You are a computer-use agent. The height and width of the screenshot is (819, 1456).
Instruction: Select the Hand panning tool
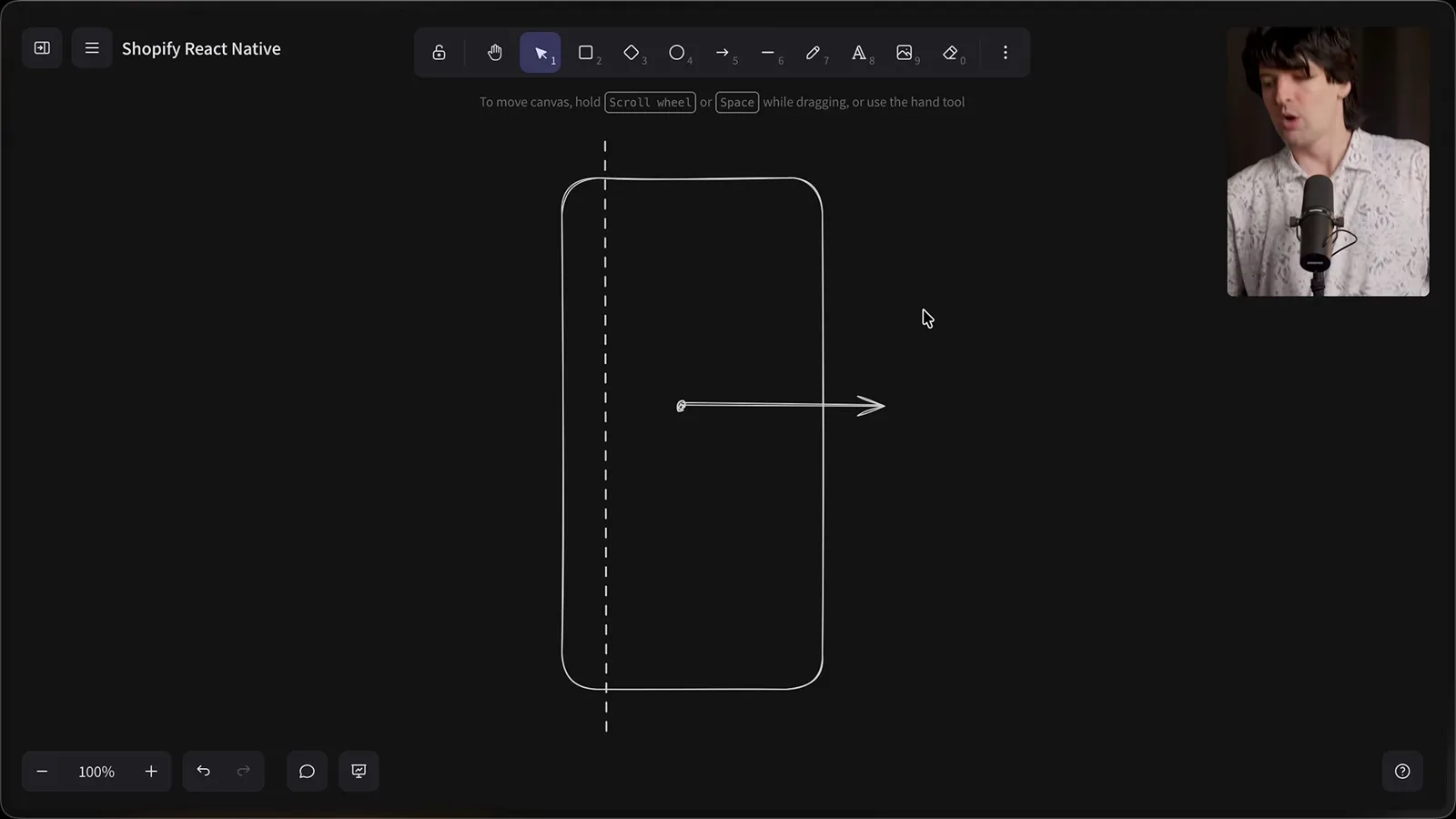(494, 53)
